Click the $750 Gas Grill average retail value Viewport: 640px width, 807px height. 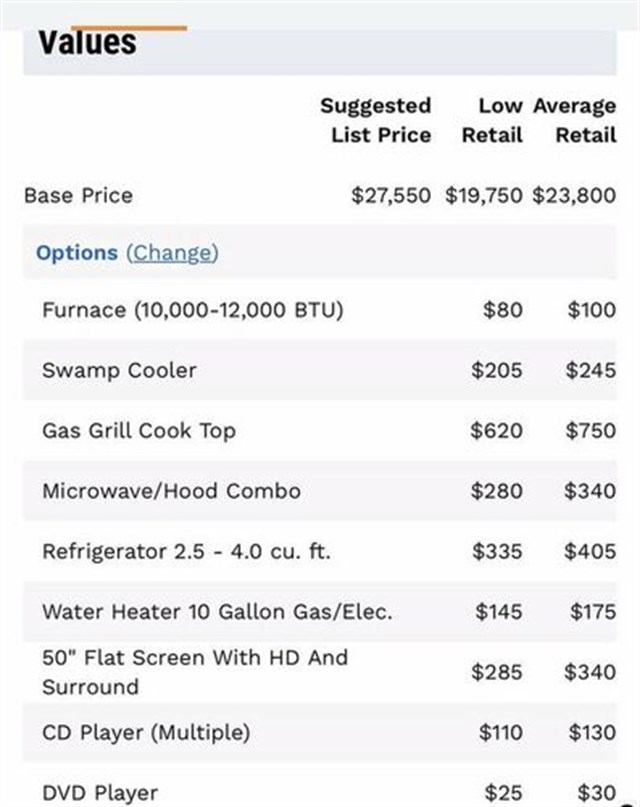click(590, 431)
